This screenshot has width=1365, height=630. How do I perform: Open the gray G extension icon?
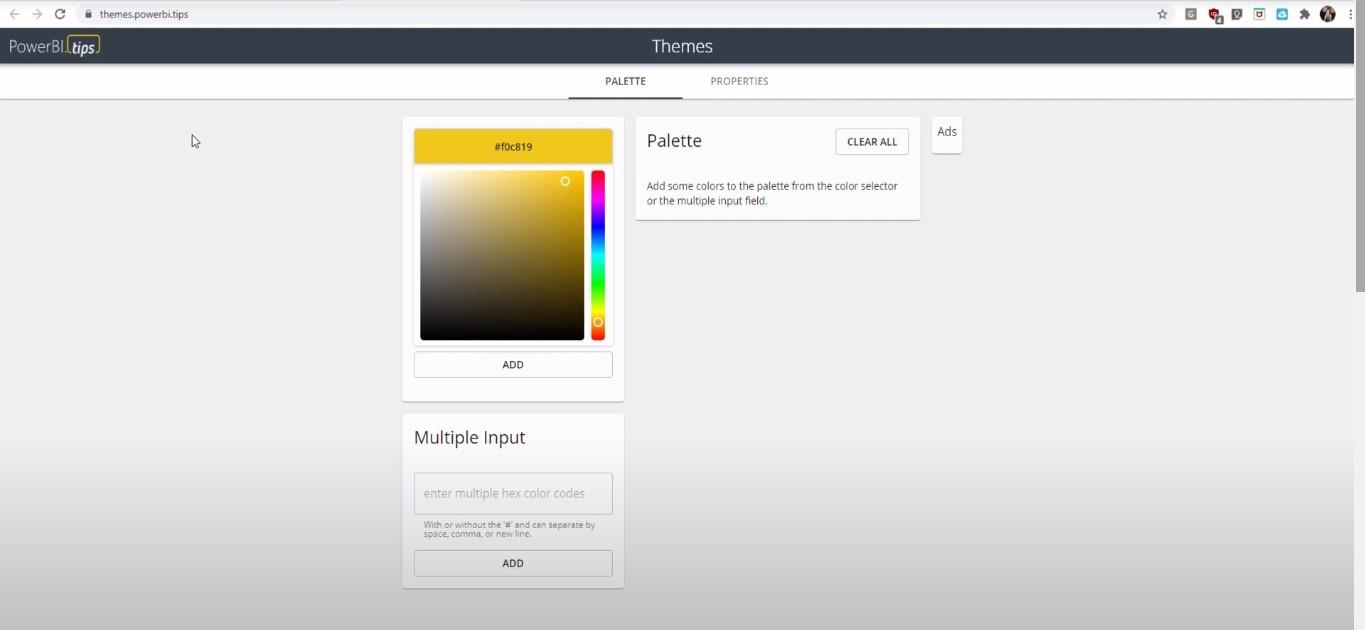click(1190, 14)
